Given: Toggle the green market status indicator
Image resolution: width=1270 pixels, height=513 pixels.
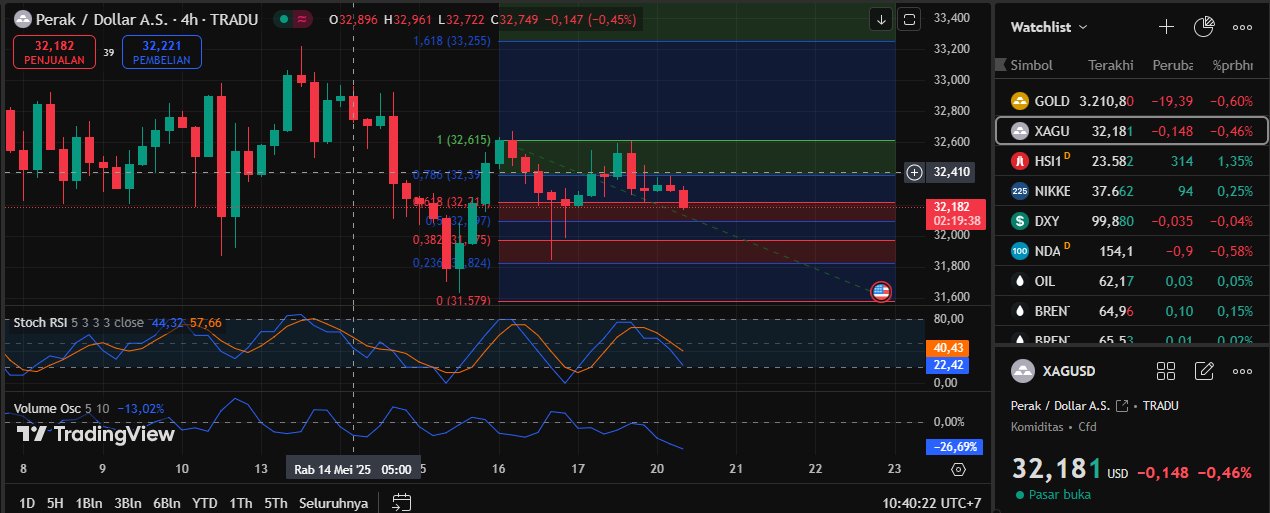Looking at the screenshot, I should (x=285, y=19).
